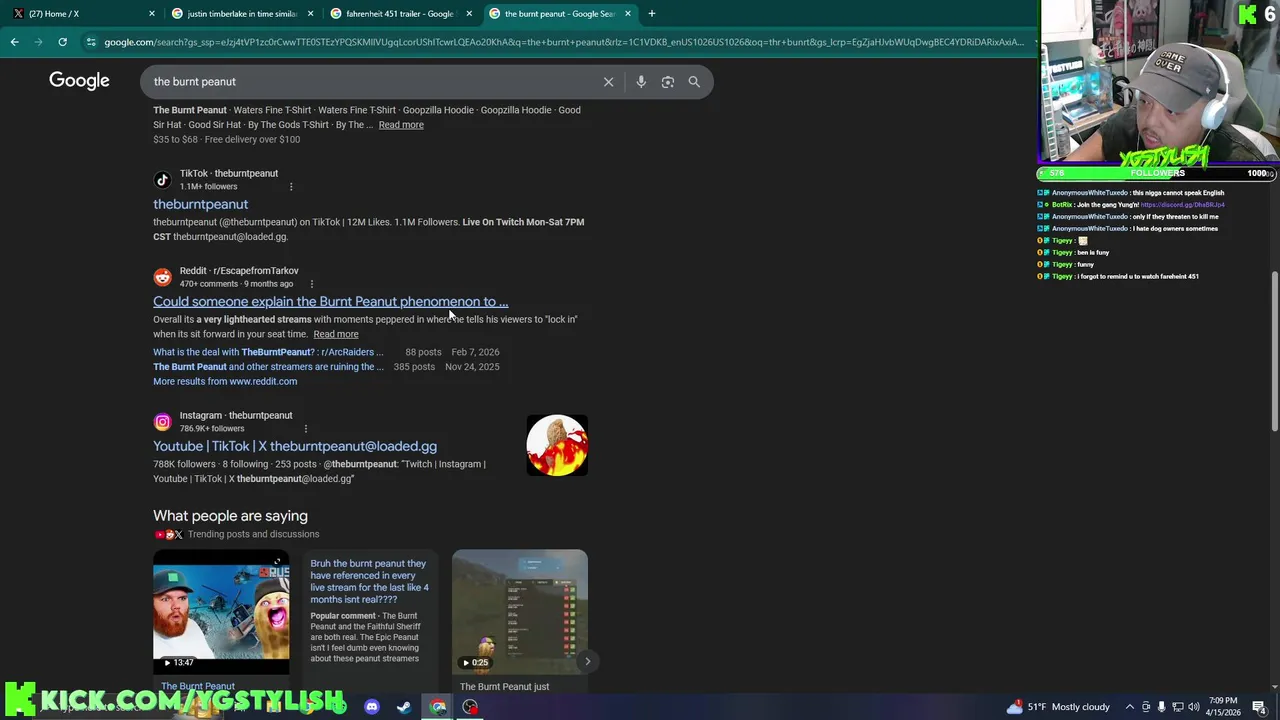Open Discord from the taskbar
1280x720 pixels.
pos(372,707)
